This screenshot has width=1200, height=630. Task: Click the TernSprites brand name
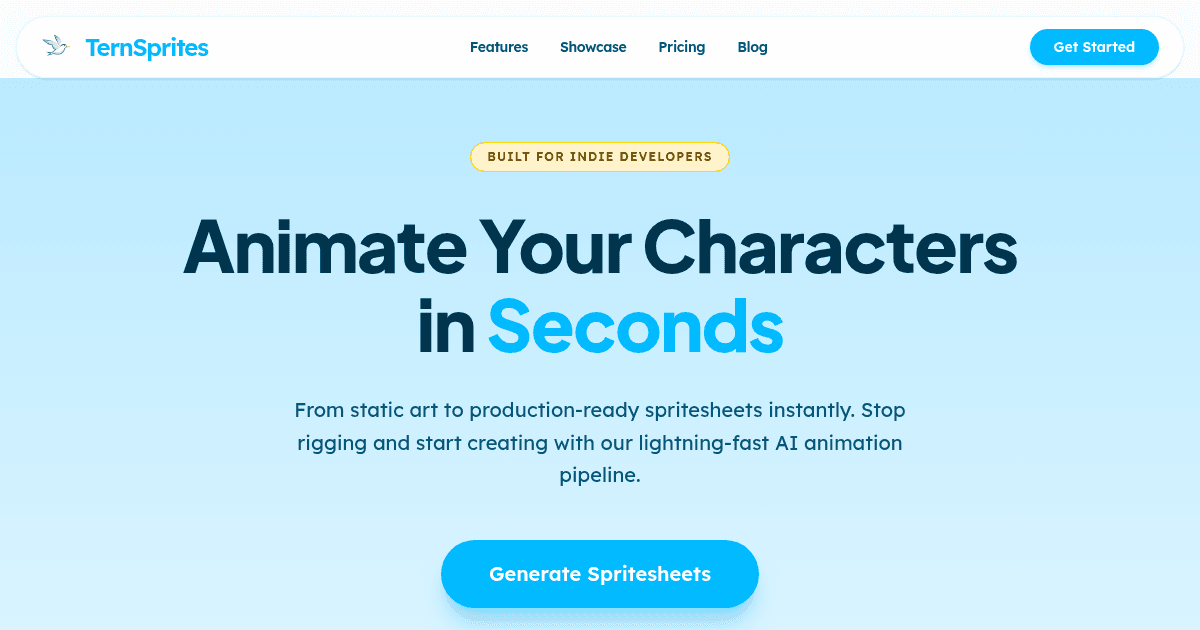point(147,47)
